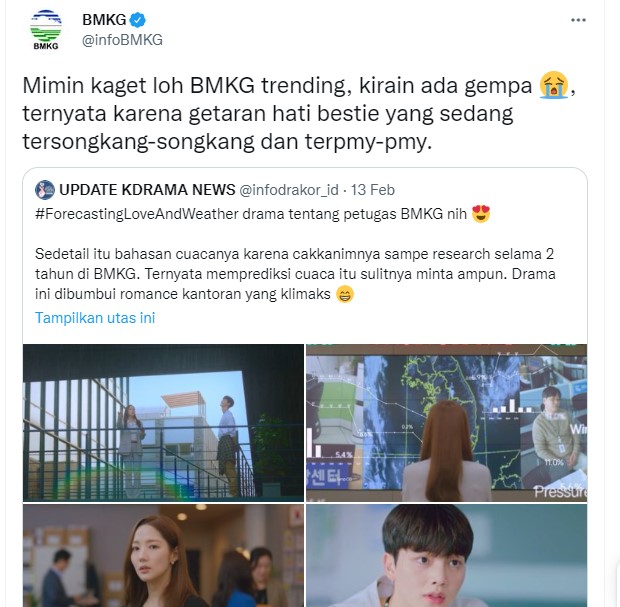This screenshot has height=607, width=620.
Task: Click the grinning emoji after klimaks
Action: pos(345,294)
